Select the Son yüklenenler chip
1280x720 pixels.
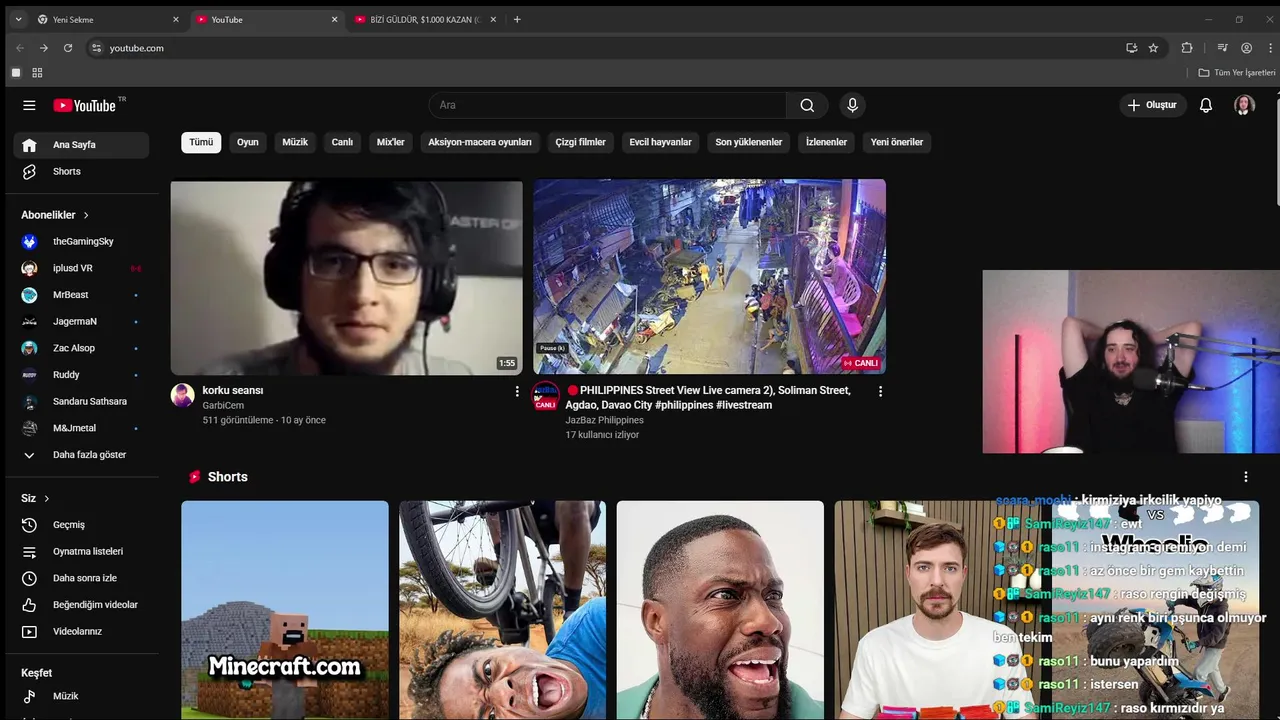749,142
